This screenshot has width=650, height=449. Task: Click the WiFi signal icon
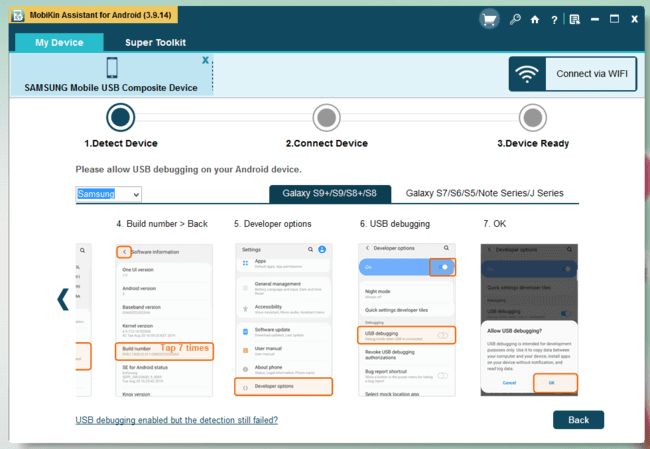[x=527, y=74]
